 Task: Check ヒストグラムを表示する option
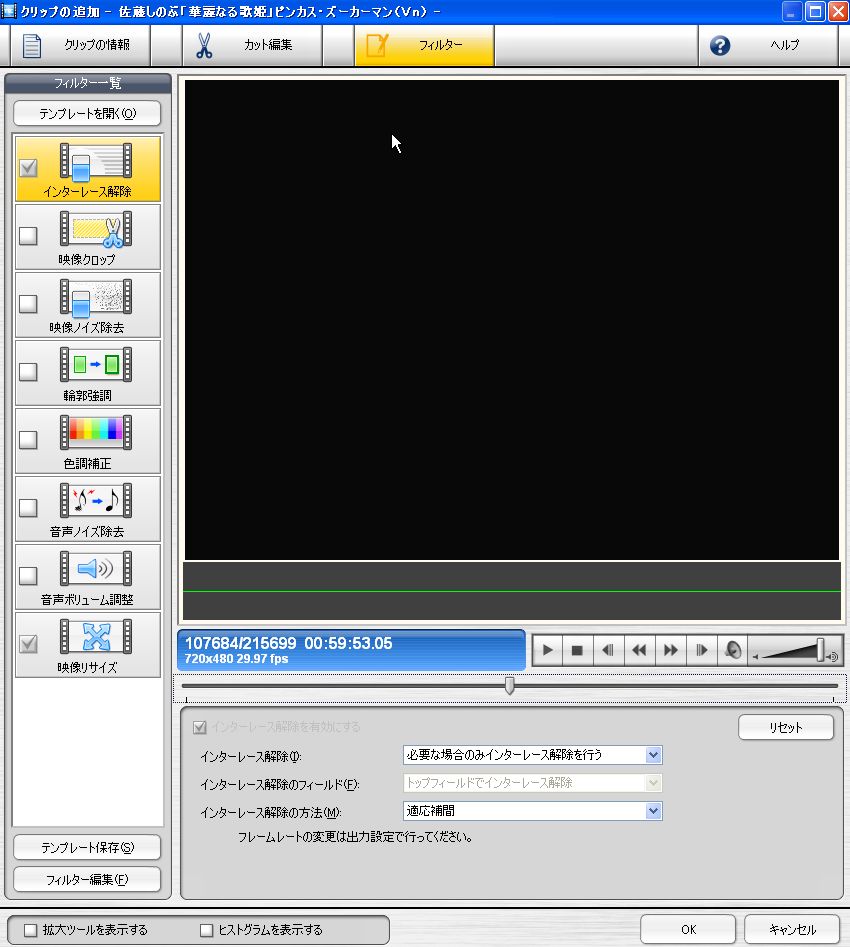coord(206,929)
